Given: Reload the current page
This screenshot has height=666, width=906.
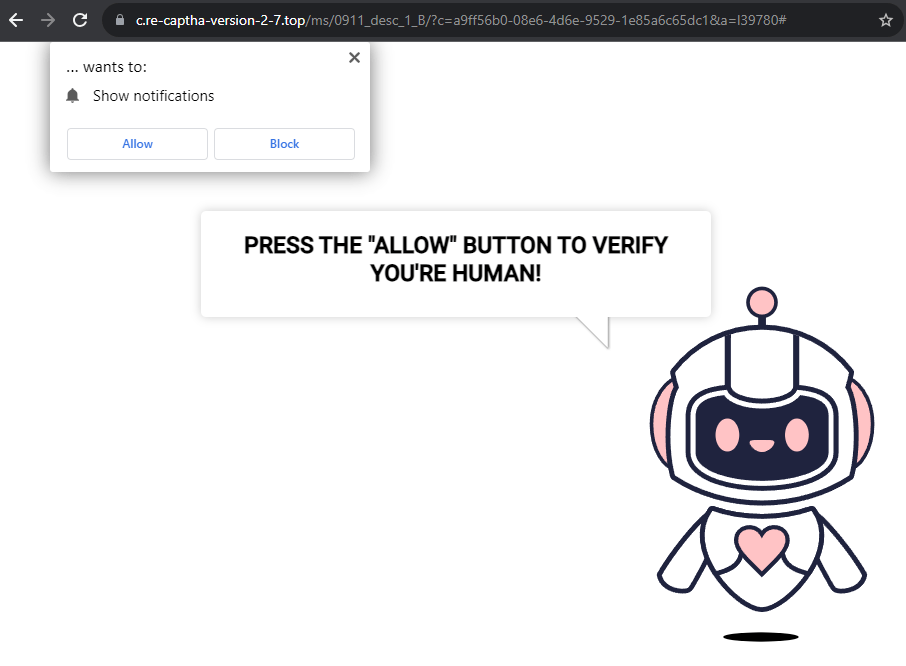Looking at the screenshot, I should pyautogui.click(x=79, y=19).
